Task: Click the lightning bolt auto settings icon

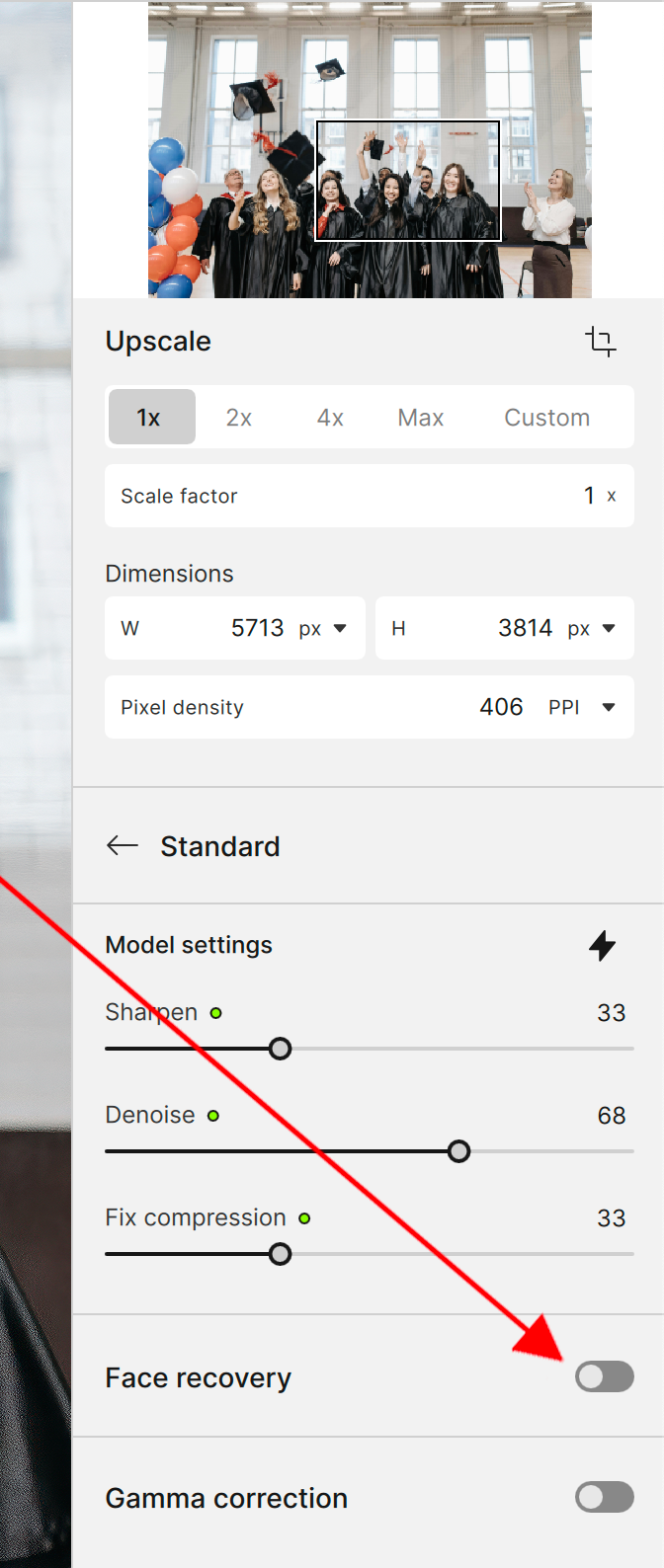Action: [x=602, y=946]
